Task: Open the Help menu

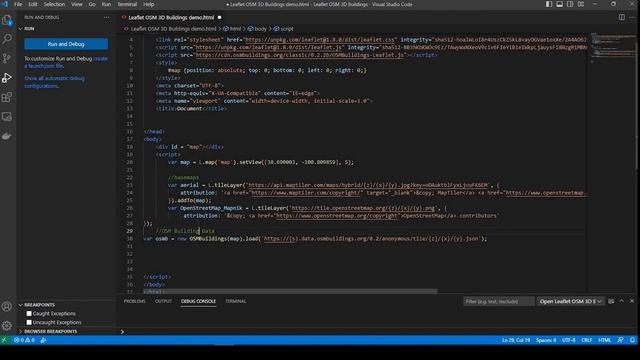Action: 149,4
